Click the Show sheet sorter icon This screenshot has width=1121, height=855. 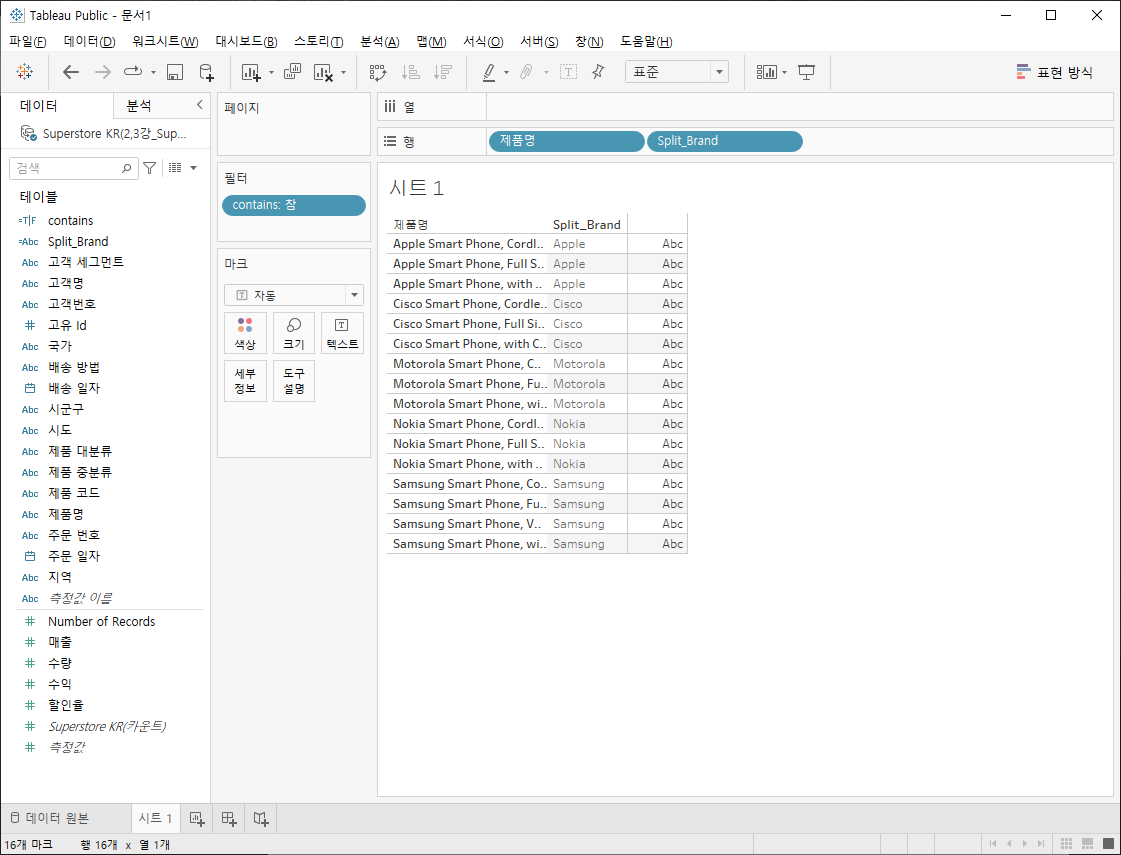pyautogui.click(x=1066, y=844)
